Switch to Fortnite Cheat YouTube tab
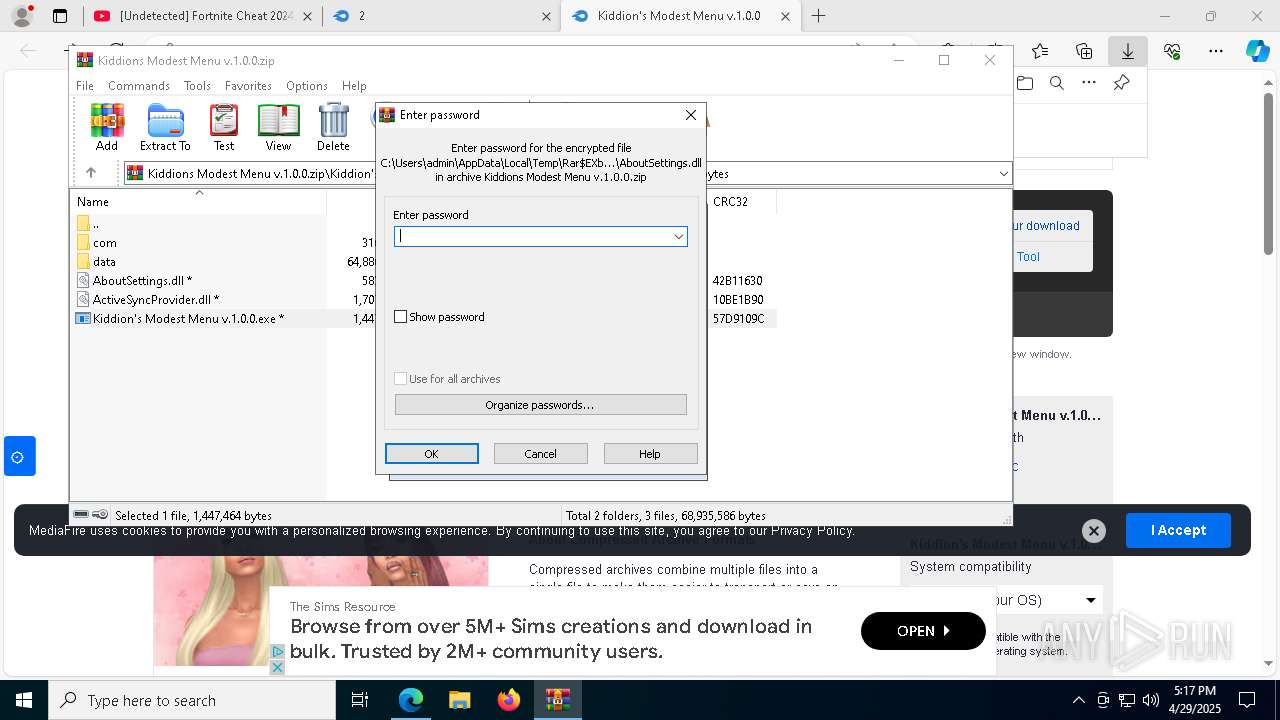The height and width of the screenshot is (720, 1280). (201, 16)
